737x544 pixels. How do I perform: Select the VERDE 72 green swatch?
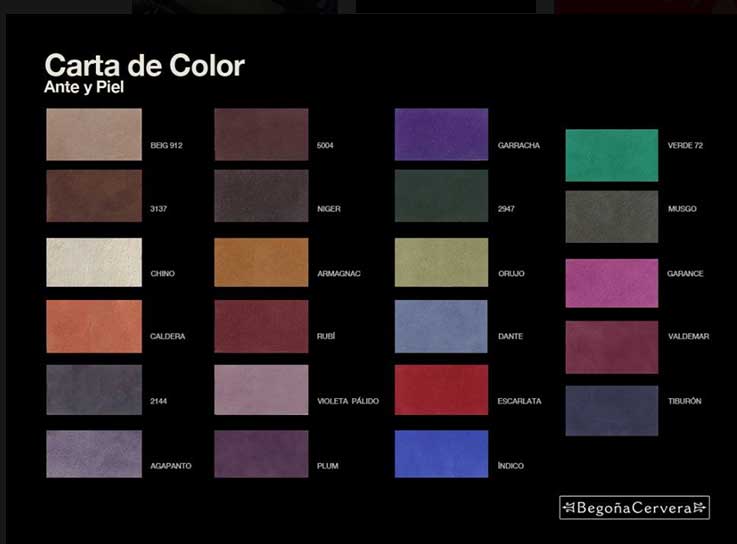(x=612, y=155)
